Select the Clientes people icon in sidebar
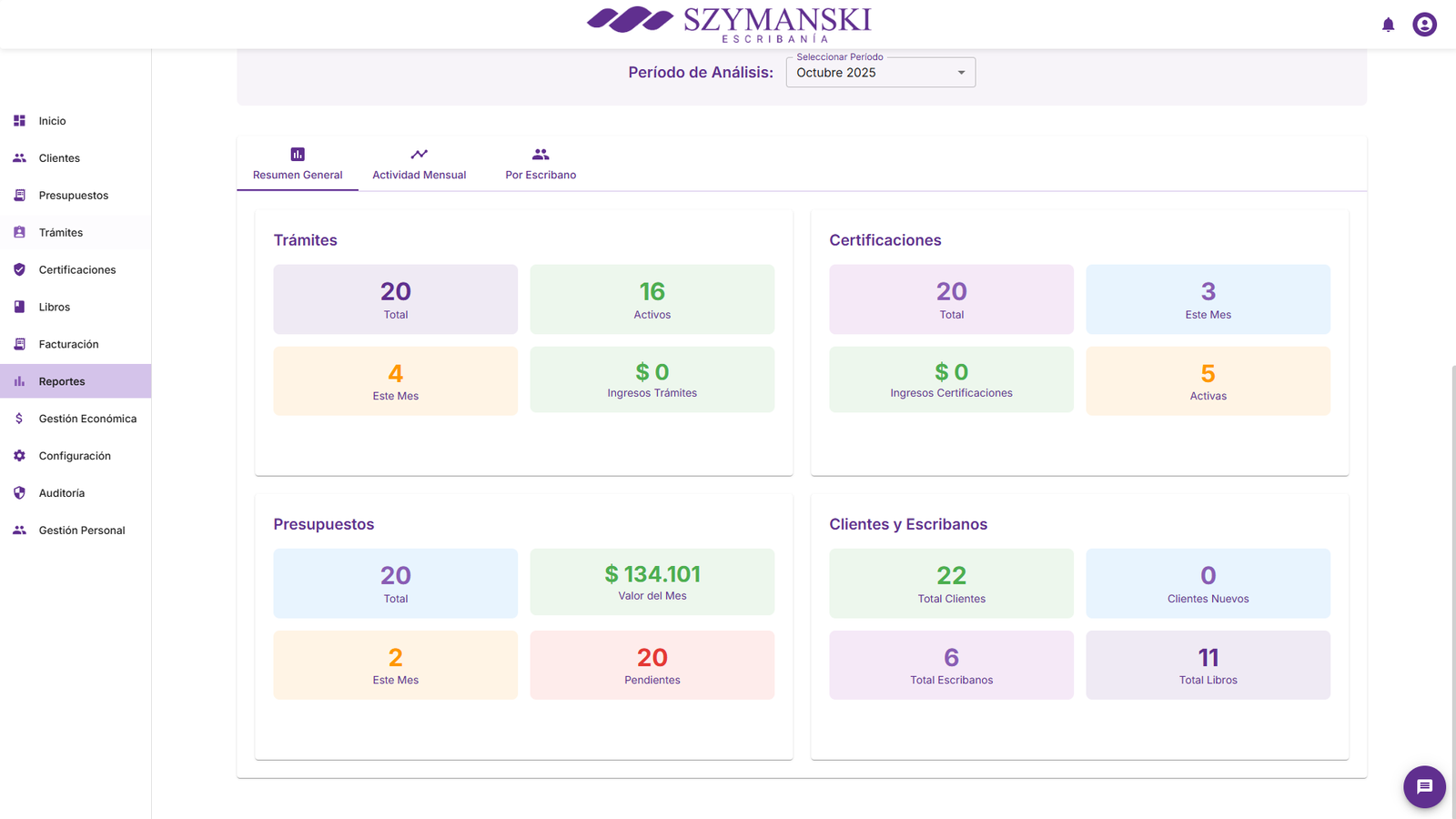Viewport: 1456px width, 819px height. [19, 158]
